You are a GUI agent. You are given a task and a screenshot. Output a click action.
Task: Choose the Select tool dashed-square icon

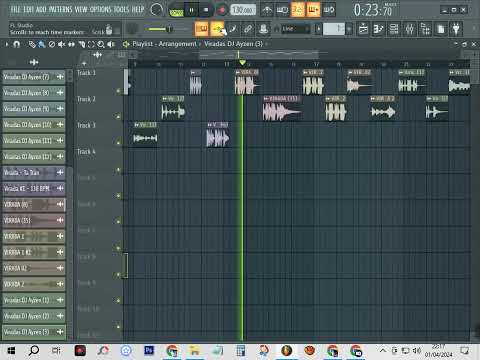pos(91,44)
